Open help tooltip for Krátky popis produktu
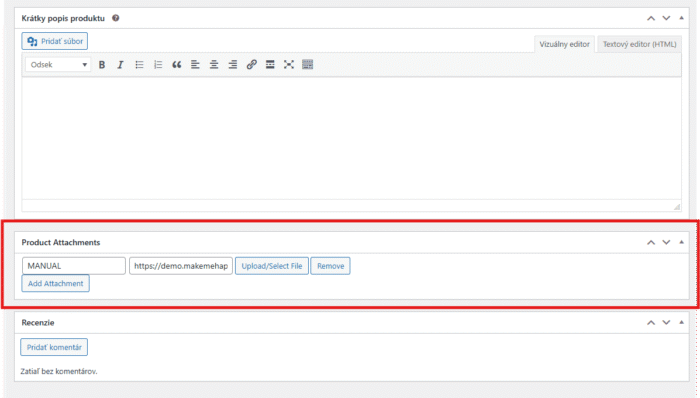 point(116,18)
